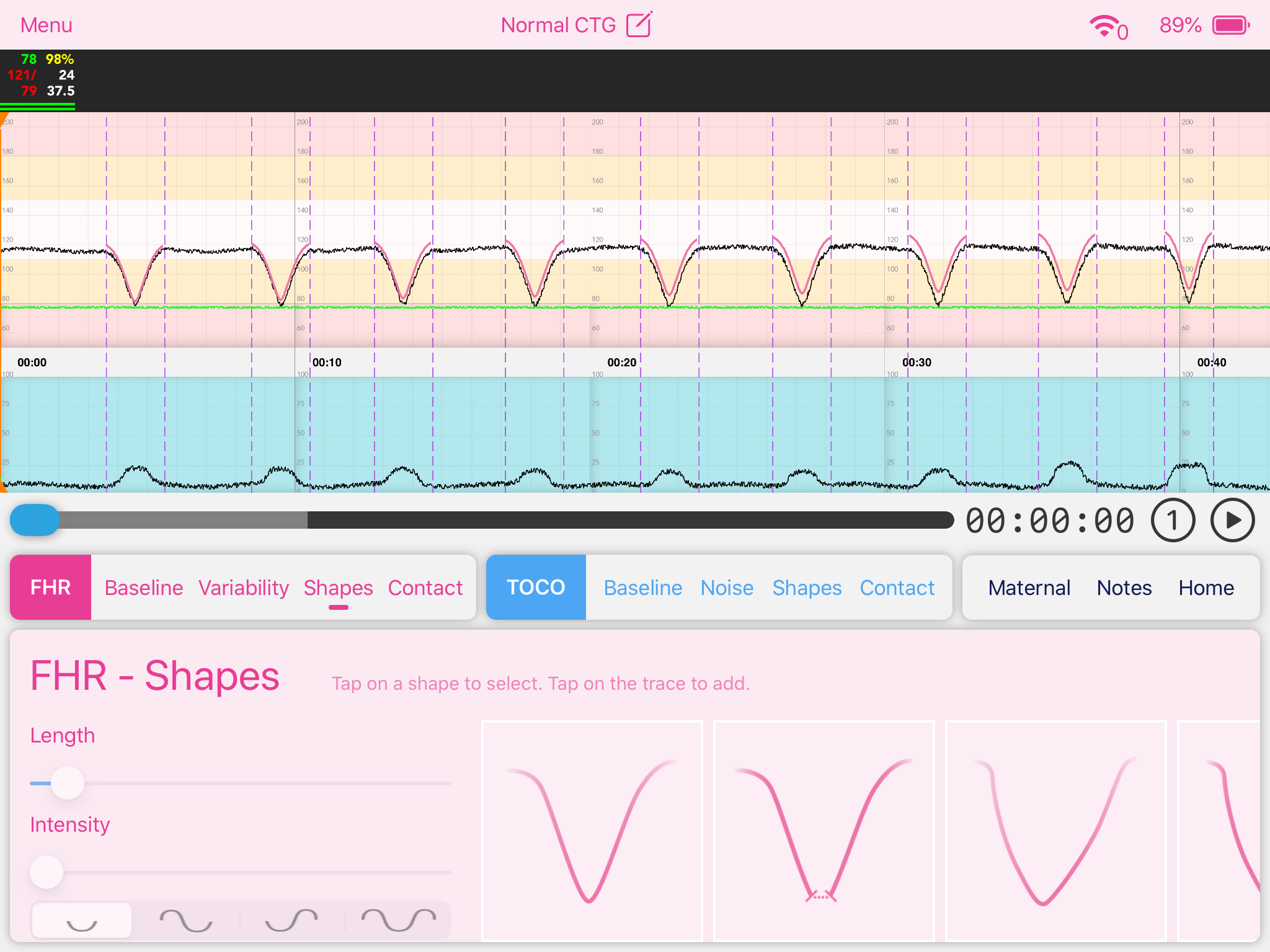The width and height of the screenshot is (1270, 952).
Task: Switch to FHR Variability tab
Action: 243,588
